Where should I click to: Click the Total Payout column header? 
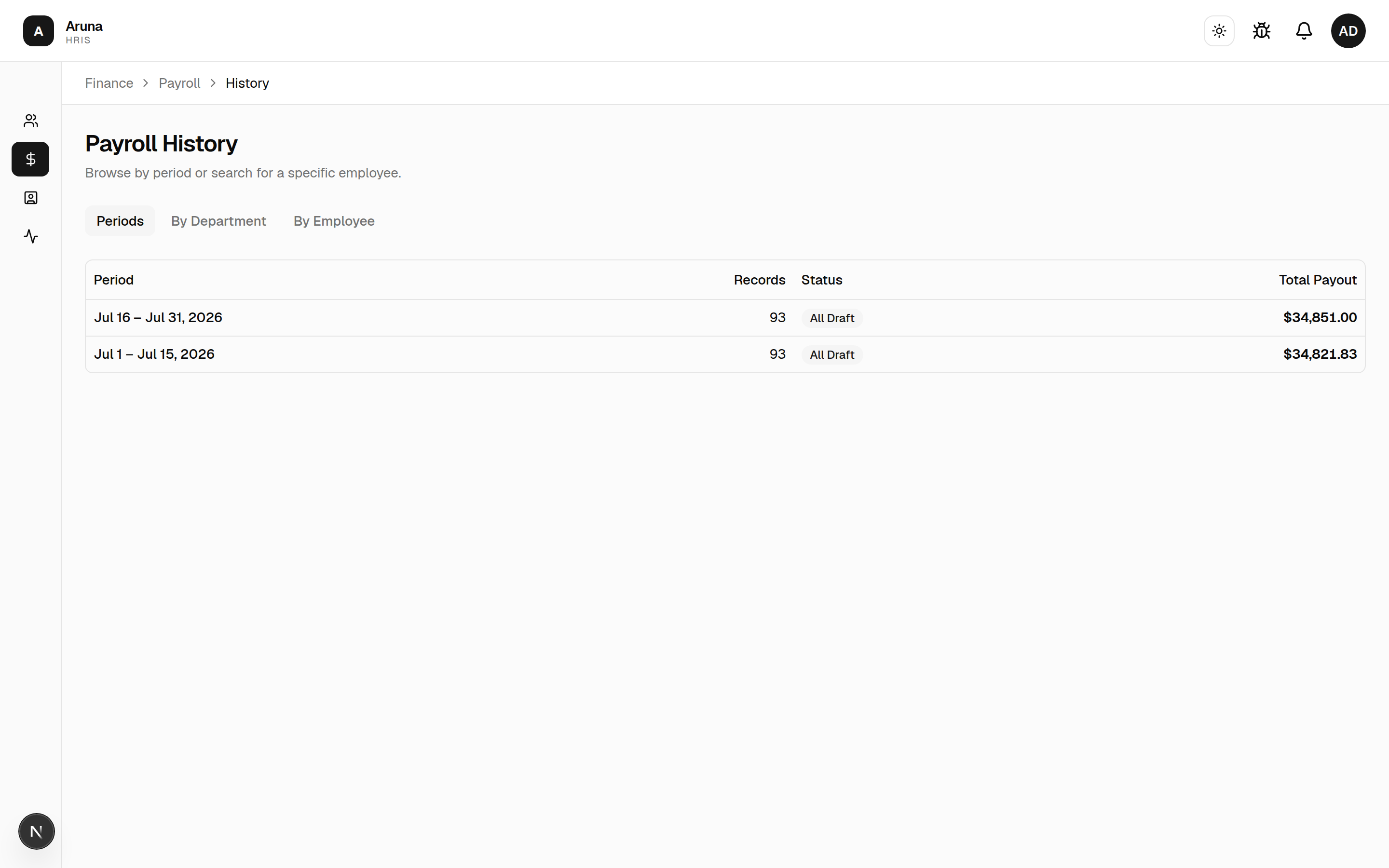point(1317,280)
